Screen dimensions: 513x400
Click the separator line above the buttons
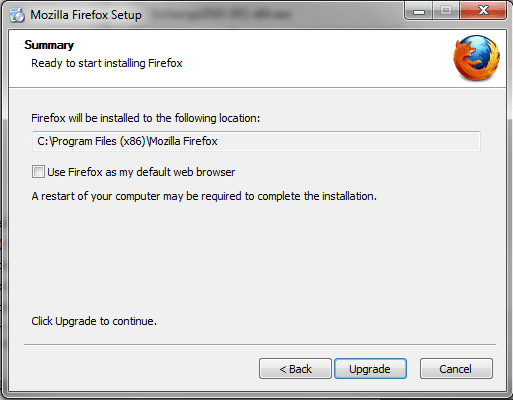click(x=260, y=344)
